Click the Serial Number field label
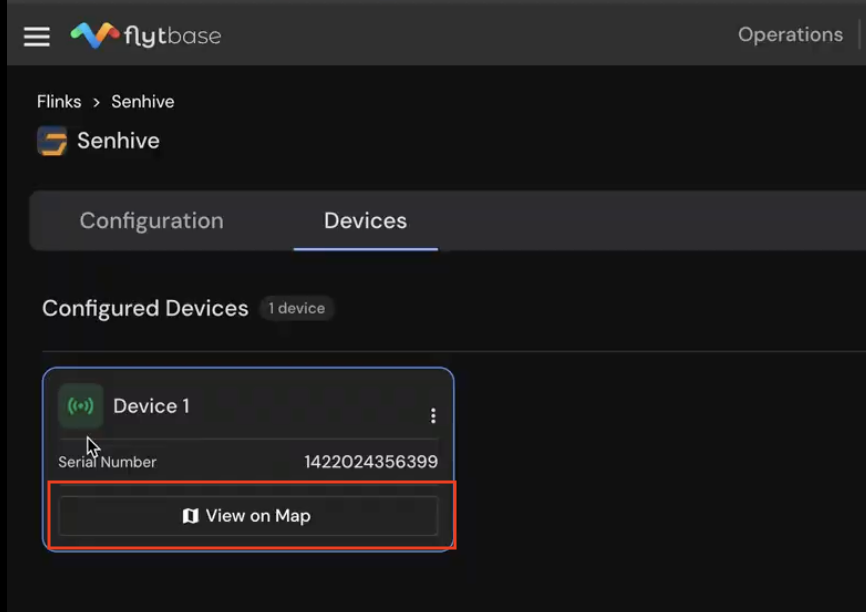This screenshot has height=612, width=866. pyautogui.click(x=107, y=462)
